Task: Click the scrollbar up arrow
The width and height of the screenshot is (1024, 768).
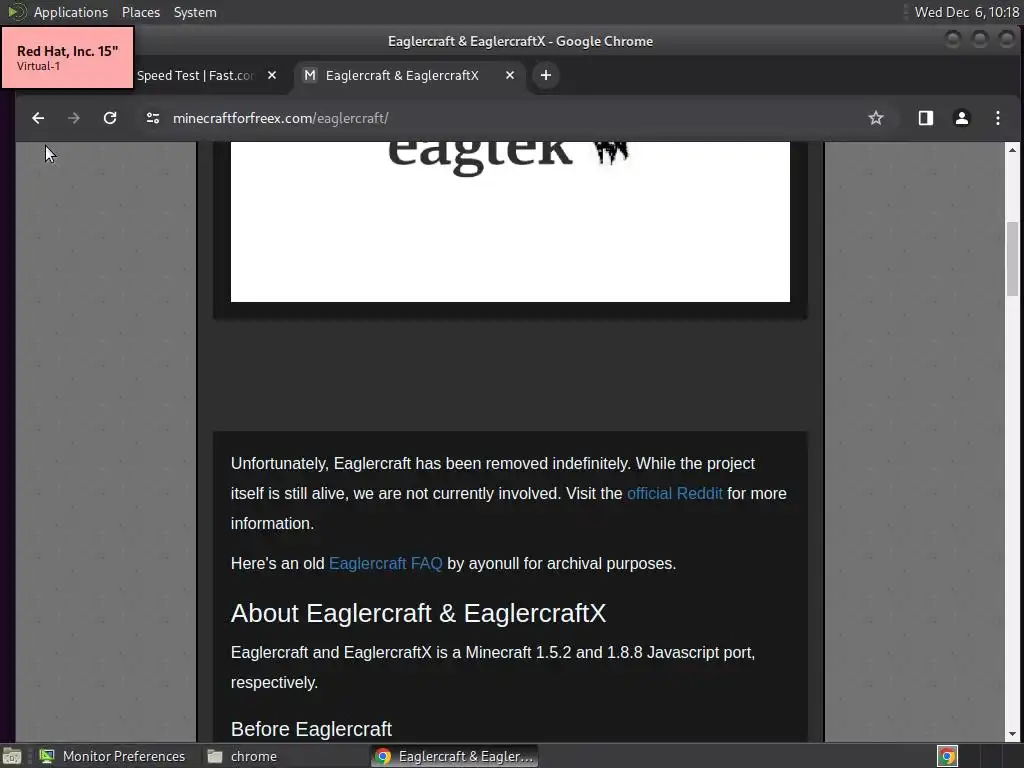Action: (1012, 150)
